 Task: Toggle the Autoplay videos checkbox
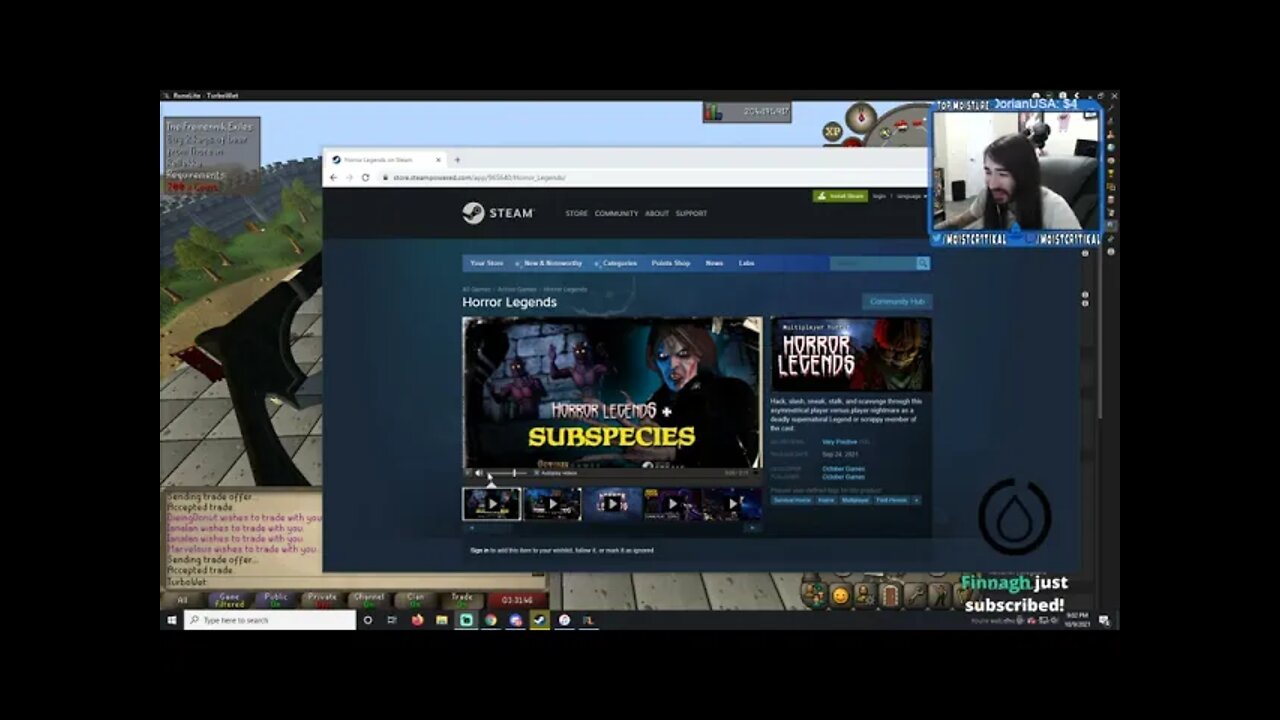tap(537, 473)
